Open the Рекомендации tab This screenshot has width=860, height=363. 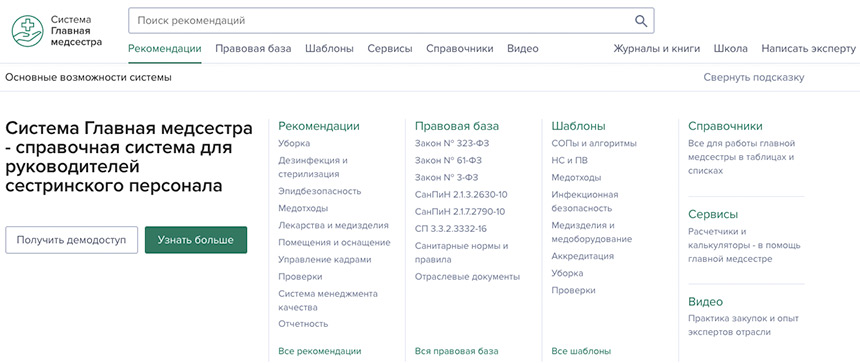(165, 48)
